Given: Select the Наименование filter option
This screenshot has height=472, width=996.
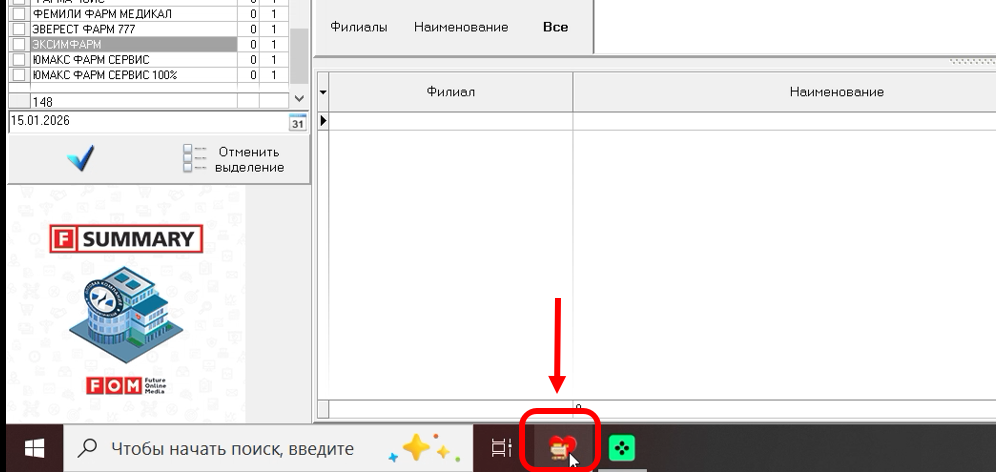Looking at the screenshot, I should (x=461, y=27).
